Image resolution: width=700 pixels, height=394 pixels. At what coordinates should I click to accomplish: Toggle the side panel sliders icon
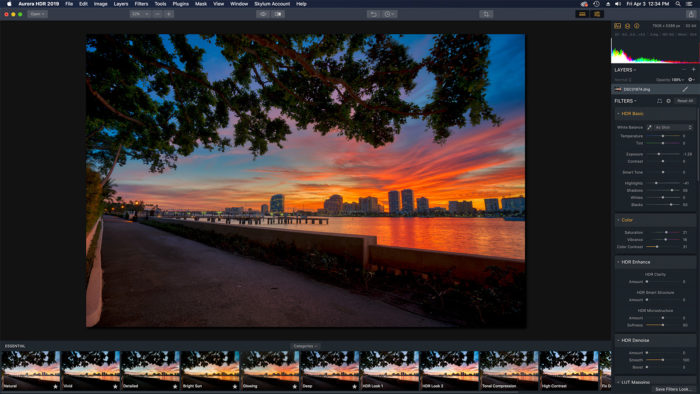click(597, 14)
